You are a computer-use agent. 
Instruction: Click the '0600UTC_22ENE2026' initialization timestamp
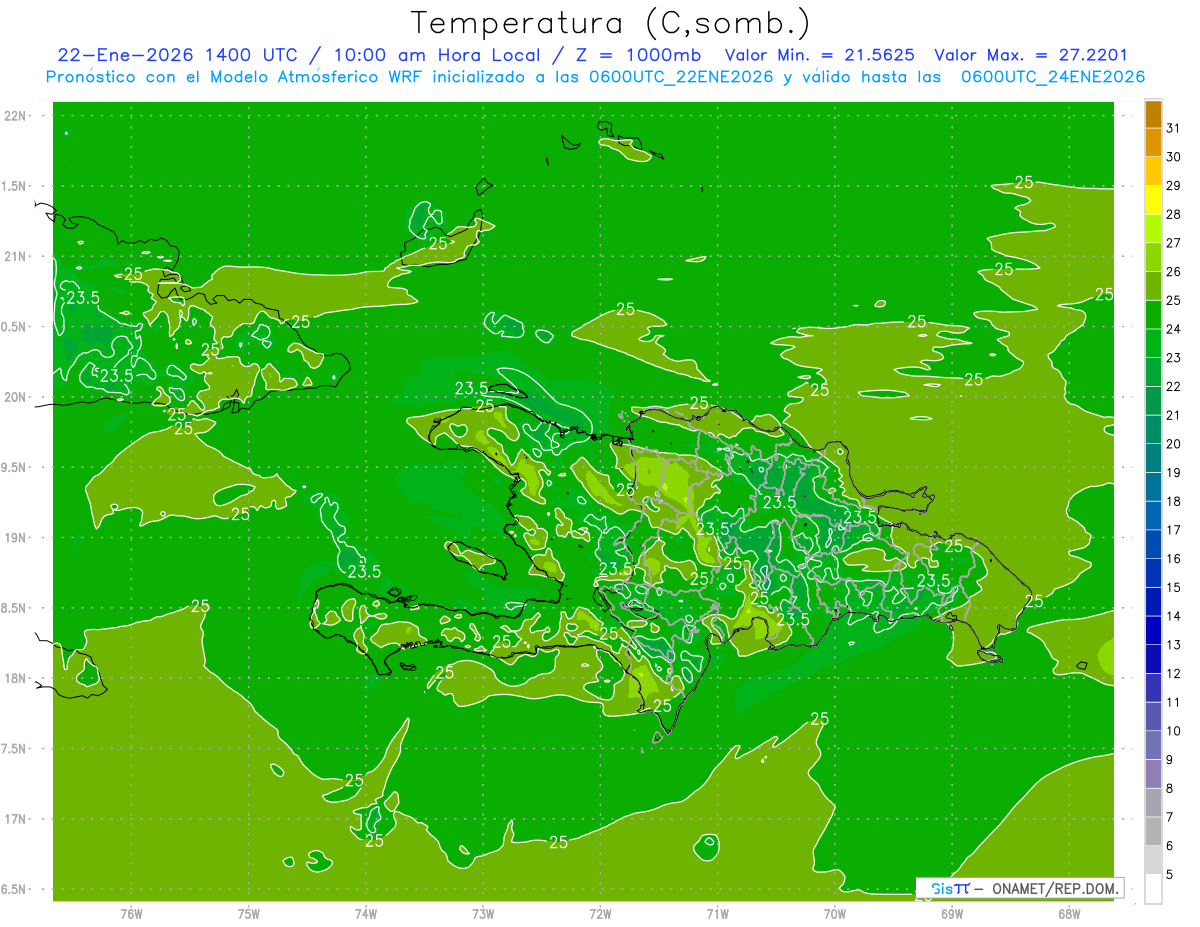point(681,76)
